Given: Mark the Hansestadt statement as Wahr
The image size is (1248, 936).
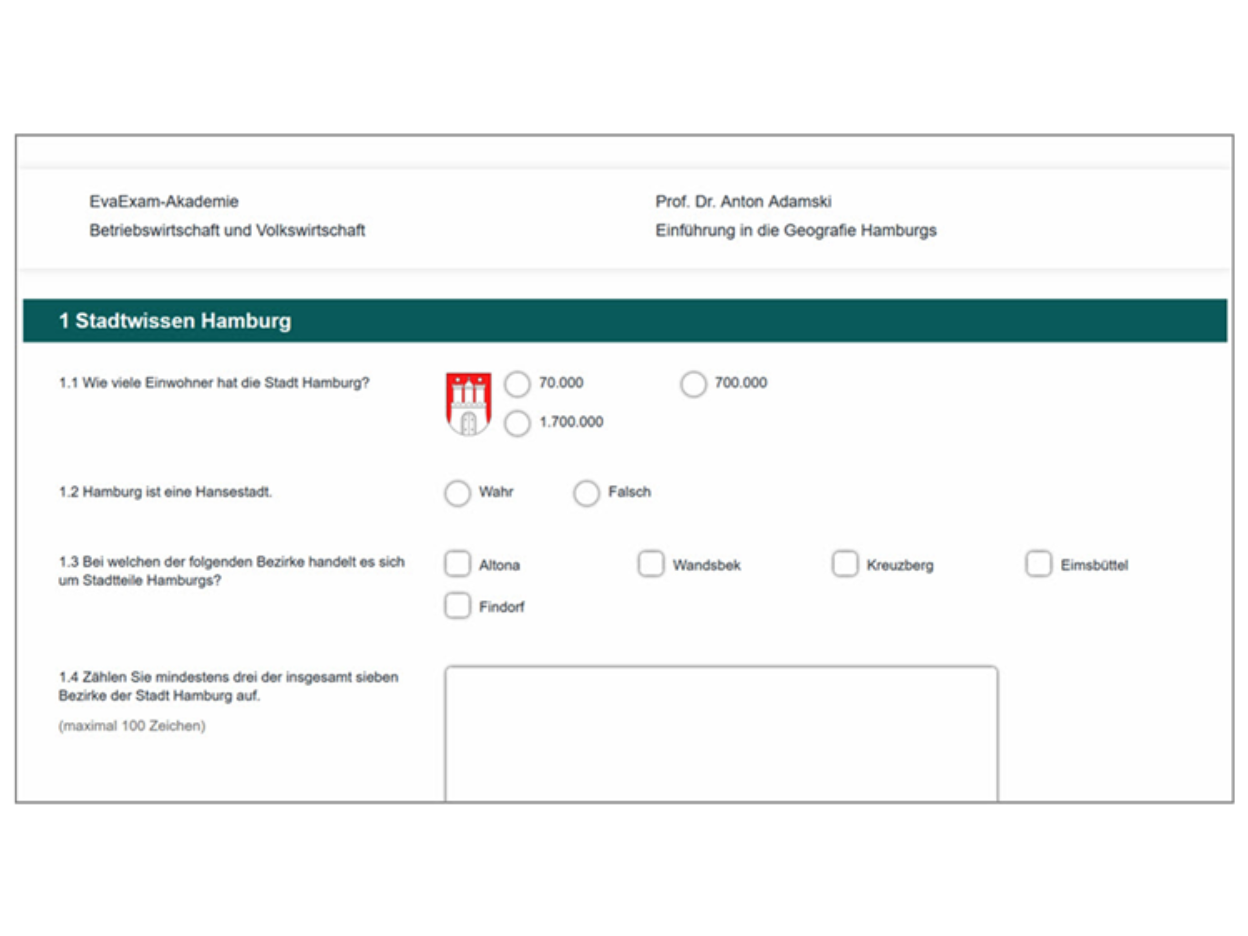Looking at the screenshot, I should click(457, 493).
